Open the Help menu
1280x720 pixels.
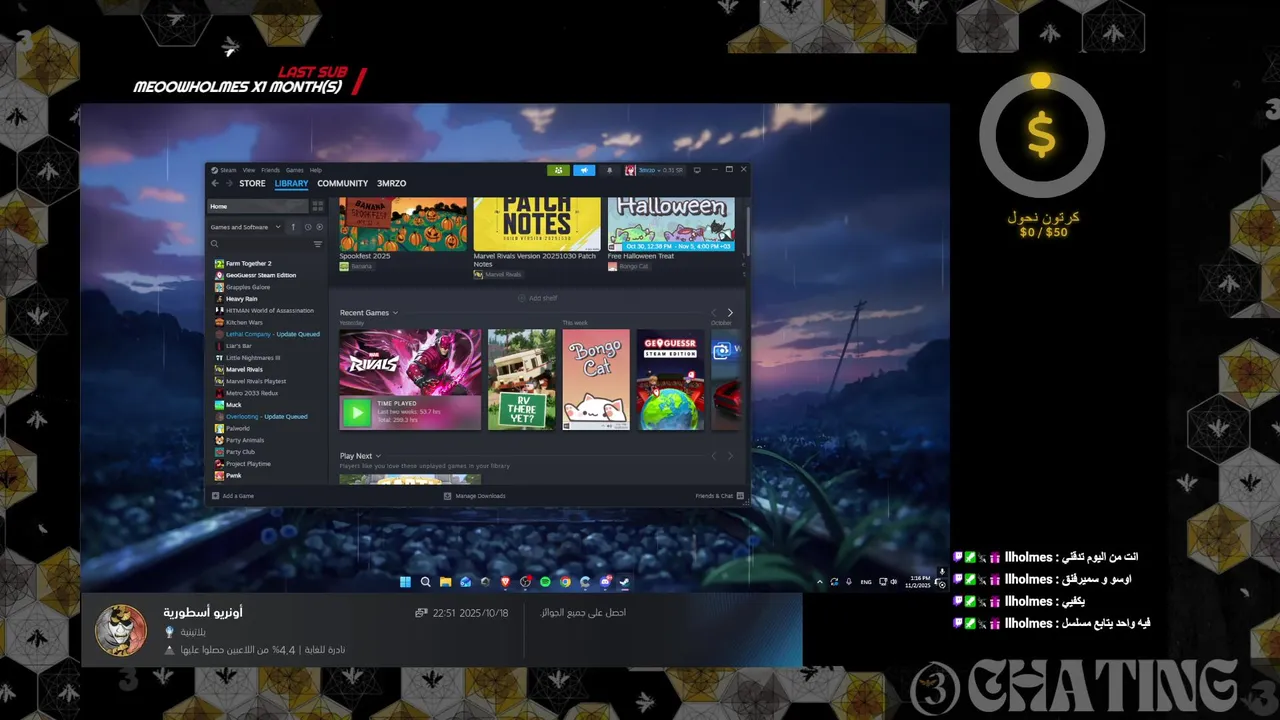316,170
